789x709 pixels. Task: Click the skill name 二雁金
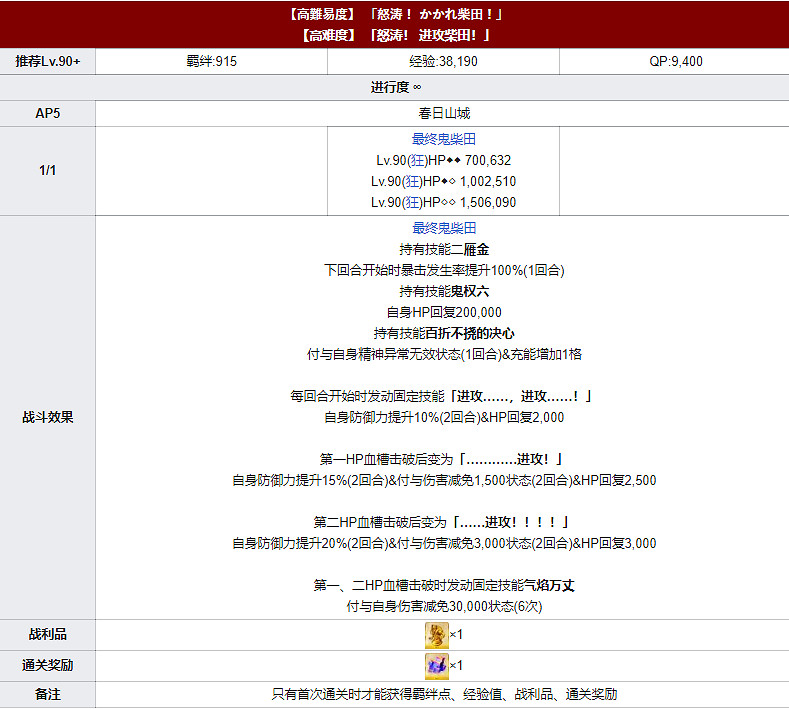[x=469, y=249]
